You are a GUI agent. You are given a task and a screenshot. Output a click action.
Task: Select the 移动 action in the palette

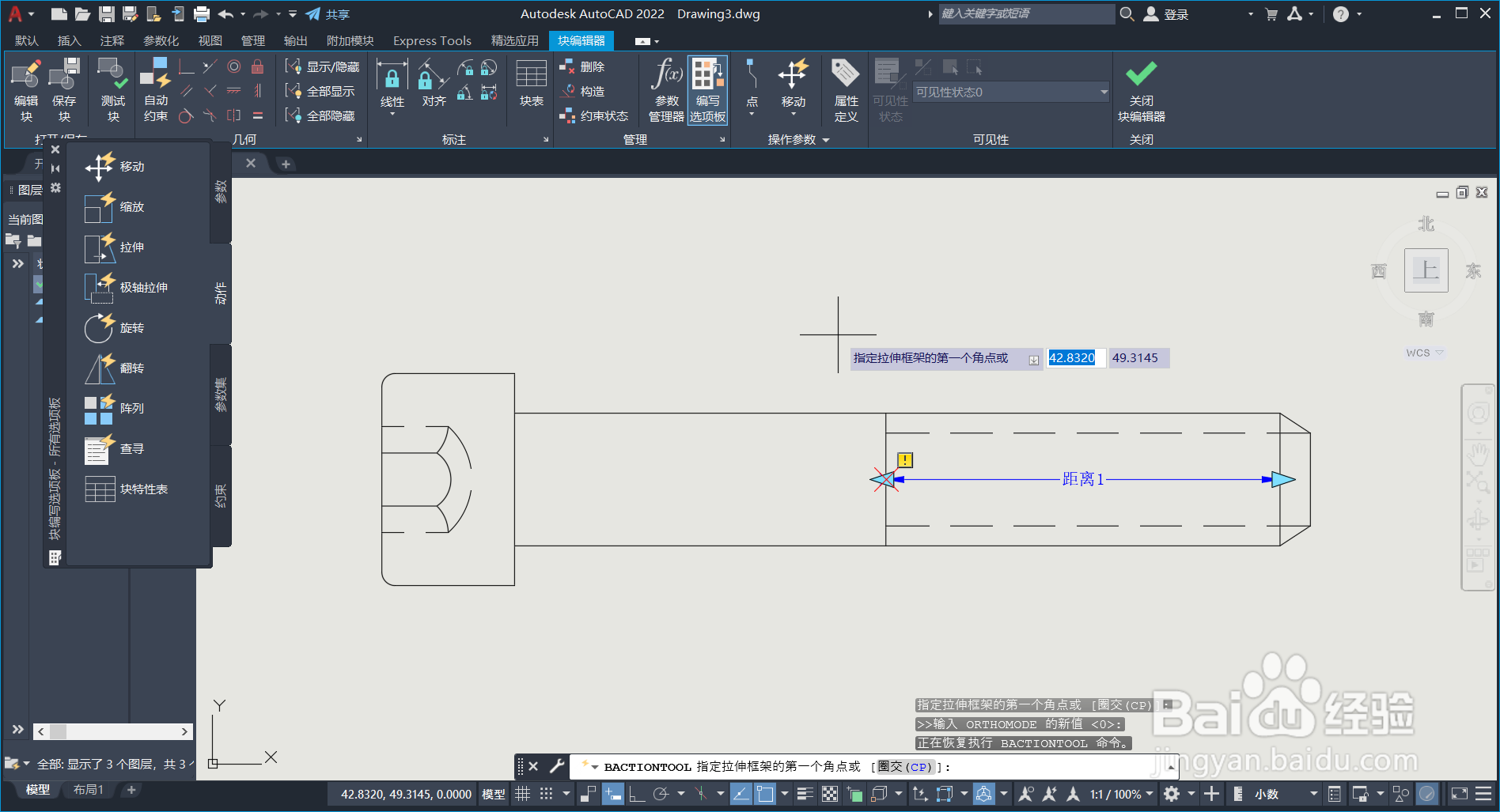116,167
